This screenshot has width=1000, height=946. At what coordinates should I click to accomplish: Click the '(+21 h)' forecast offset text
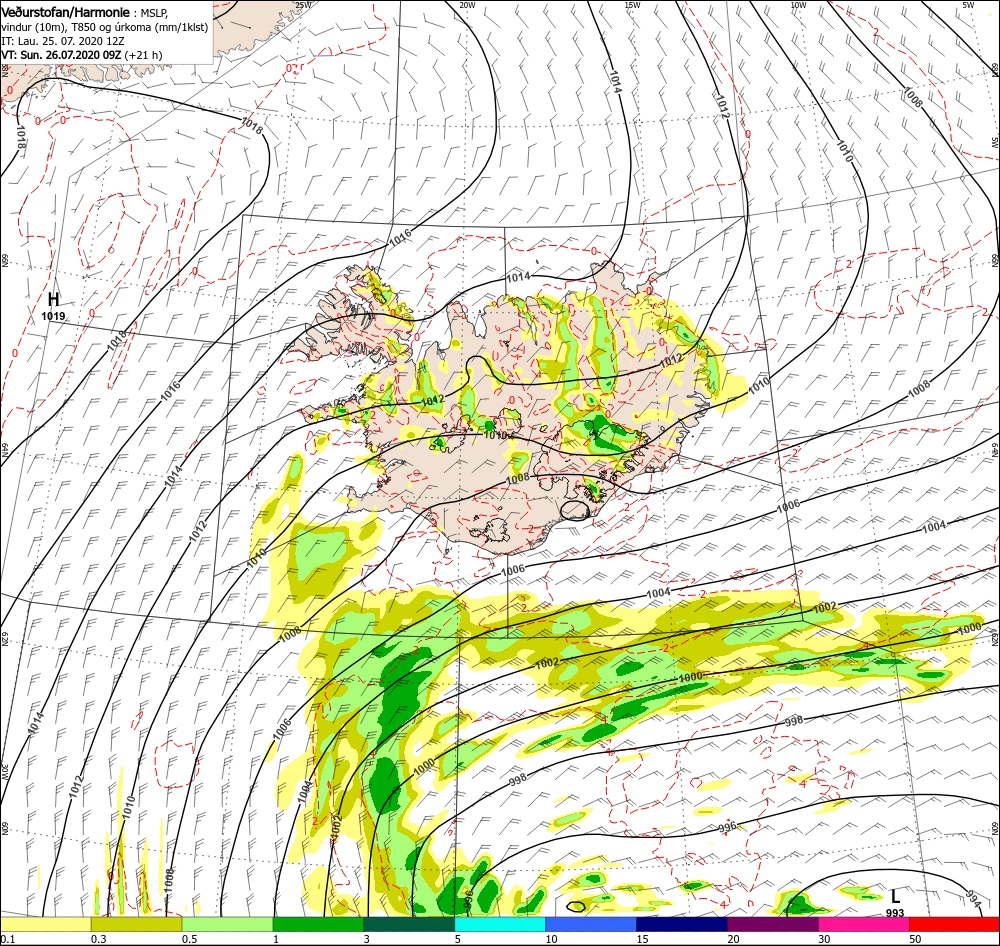(x=143, y=55)
